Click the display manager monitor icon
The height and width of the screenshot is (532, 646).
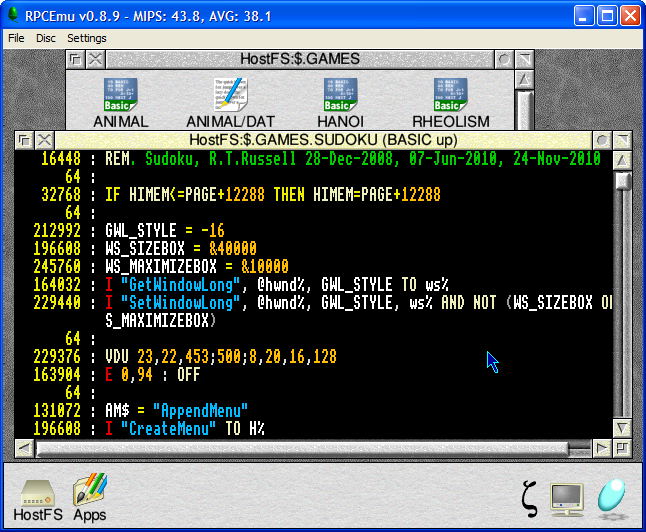tap(567, 499)
